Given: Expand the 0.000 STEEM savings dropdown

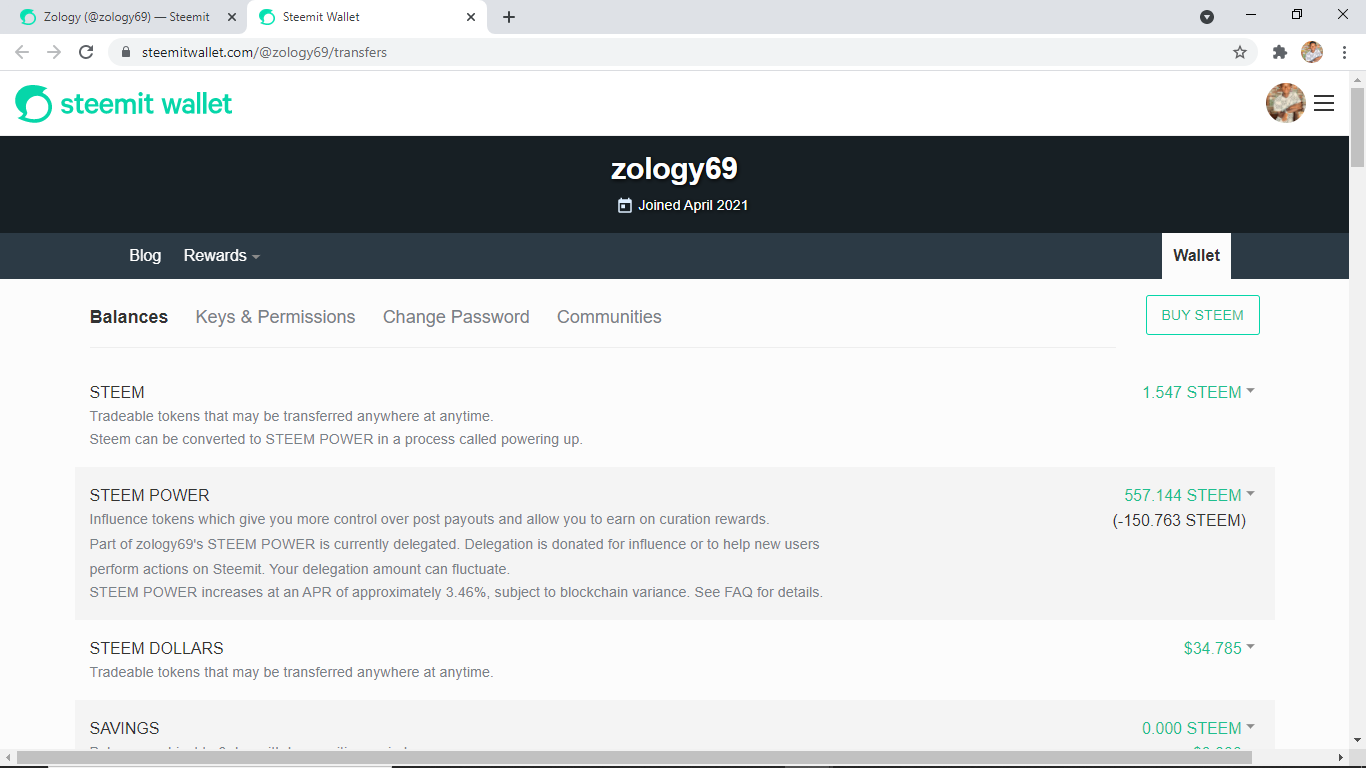Looking at the screenshot, I should click(1198, 728).
